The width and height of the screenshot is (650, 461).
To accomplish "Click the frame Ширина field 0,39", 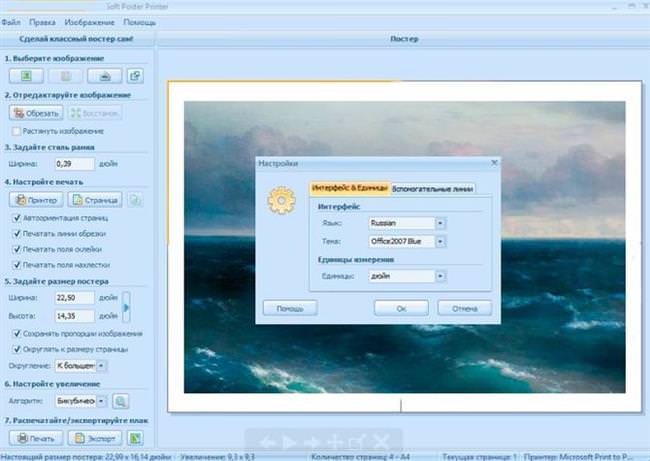I will 75,164.
